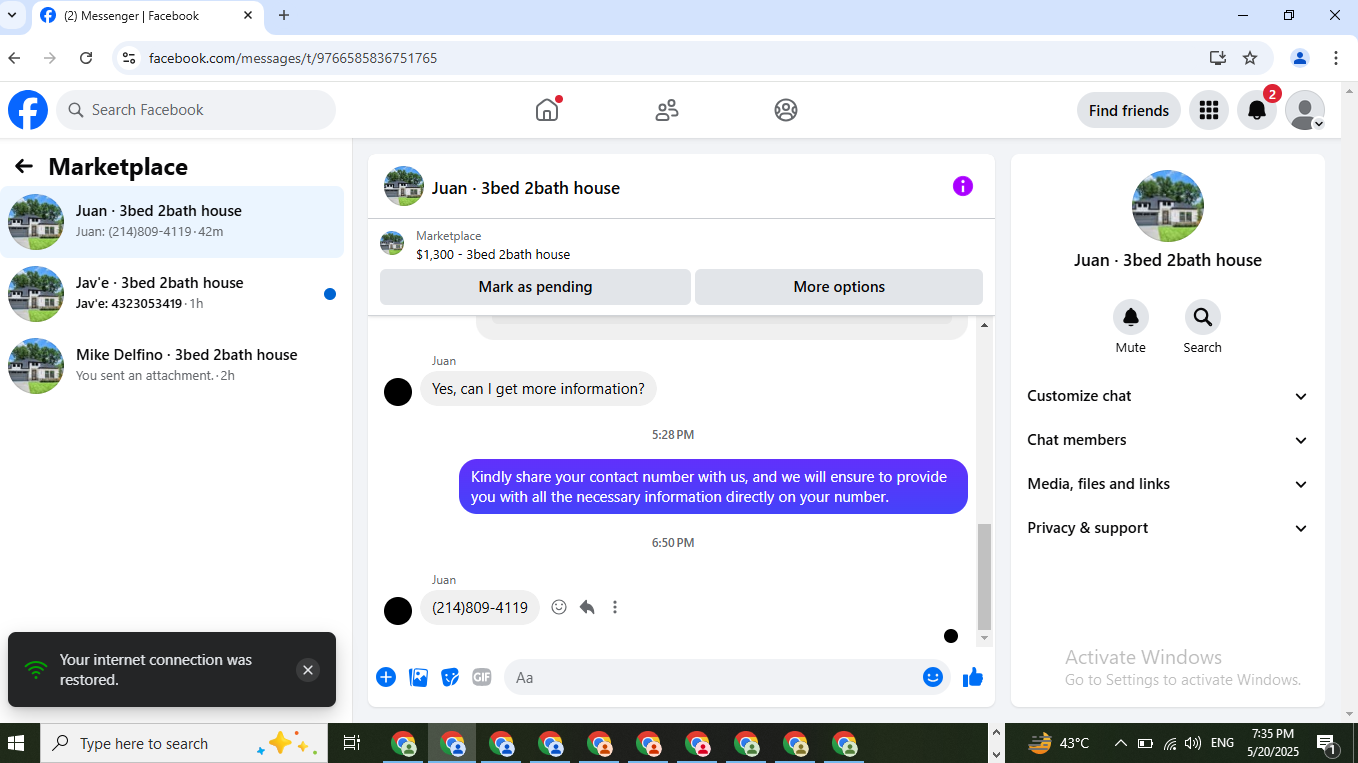The width and height of the screenshot is (1358, 763).
Task: Open more actions plus icon in composer
Action: click(386, 677)
